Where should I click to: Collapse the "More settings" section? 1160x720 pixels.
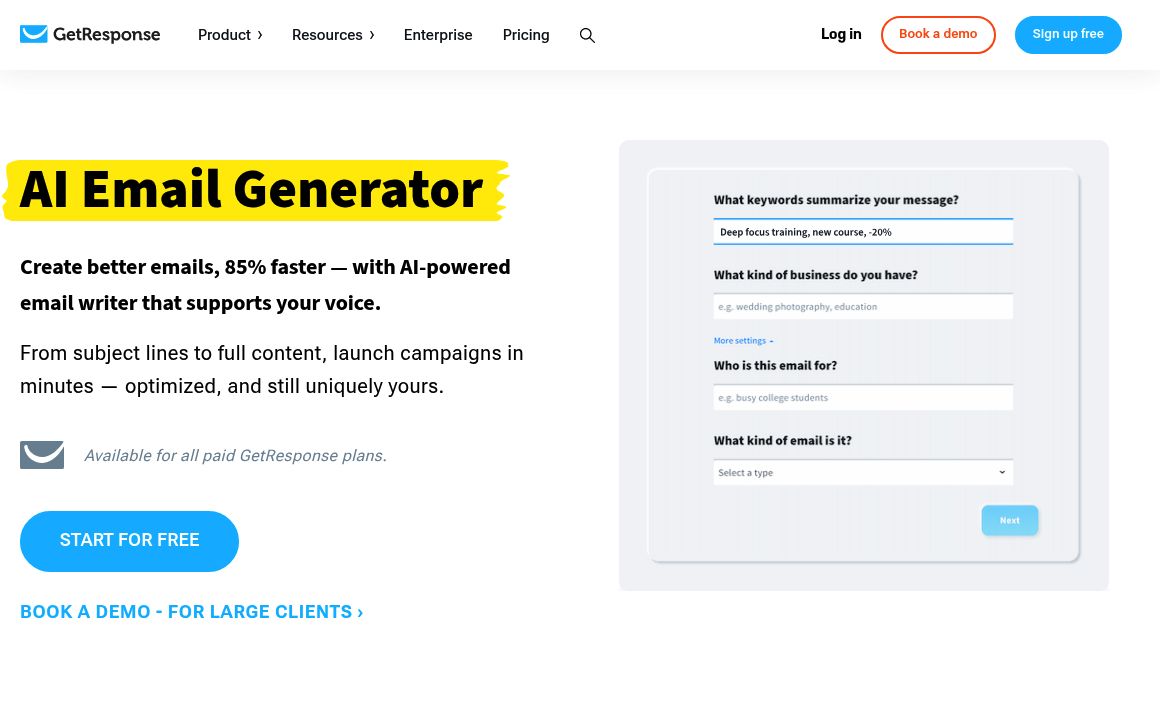point(740,340)
